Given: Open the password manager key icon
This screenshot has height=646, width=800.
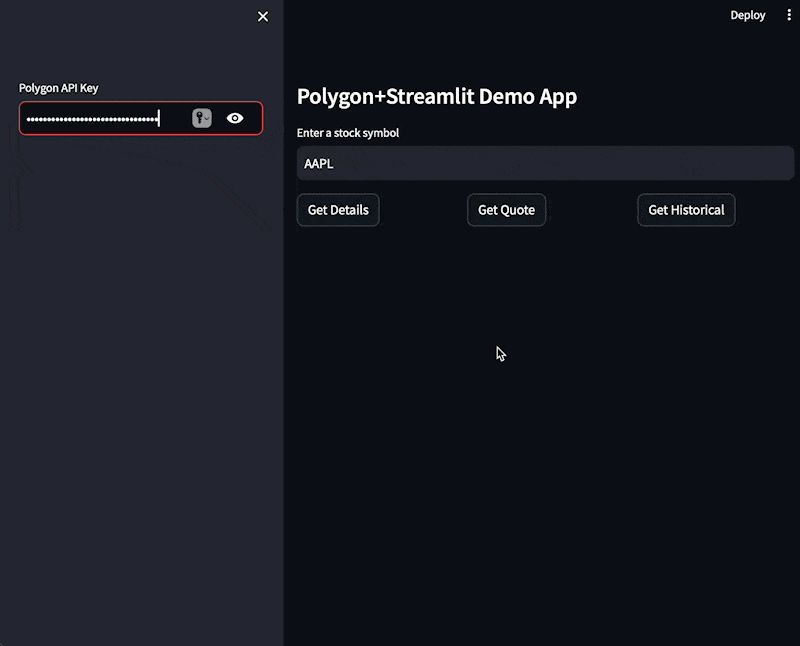Looking at the screenshot, I should coord(199,118).
